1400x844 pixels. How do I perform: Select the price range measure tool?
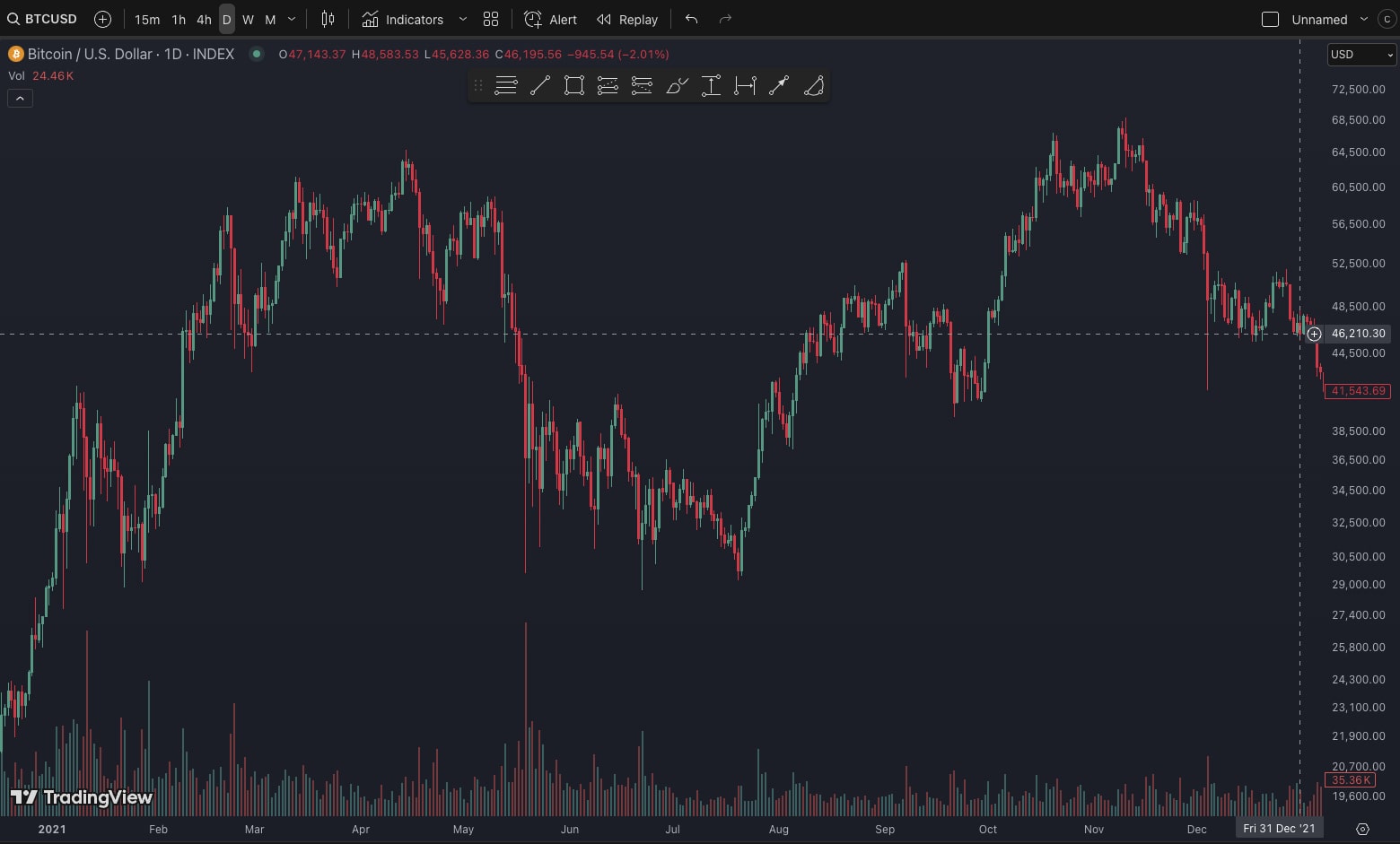[711, 86]
